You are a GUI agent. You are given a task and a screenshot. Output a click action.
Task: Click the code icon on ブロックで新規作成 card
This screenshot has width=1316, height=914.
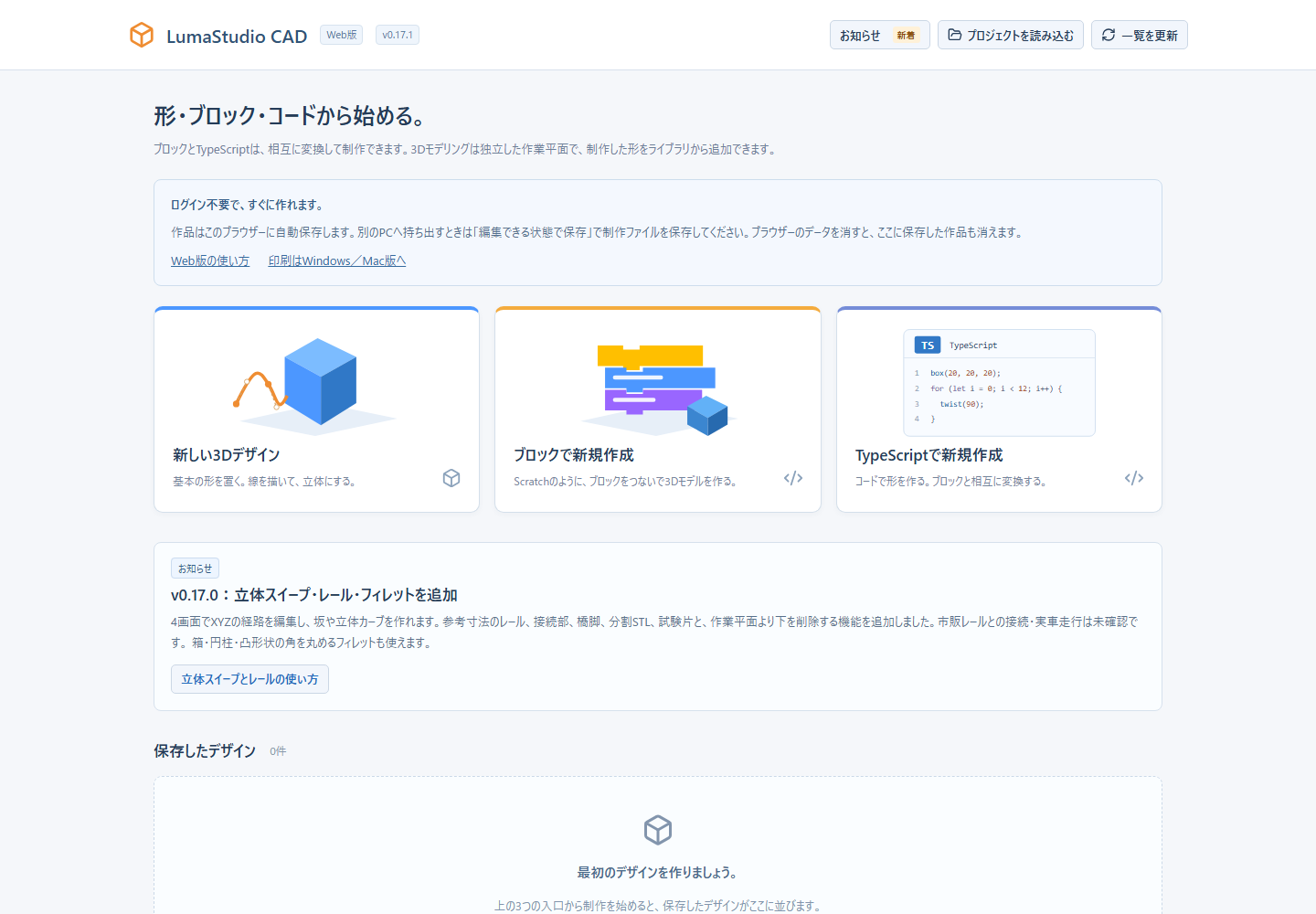pos(793,478)
